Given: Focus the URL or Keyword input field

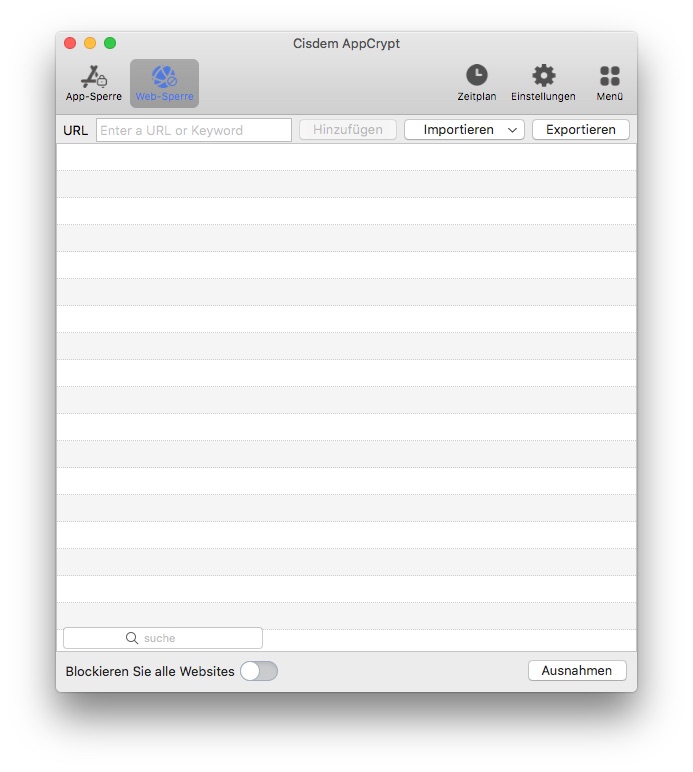Looking at the screenshot, I should point(194,130).
